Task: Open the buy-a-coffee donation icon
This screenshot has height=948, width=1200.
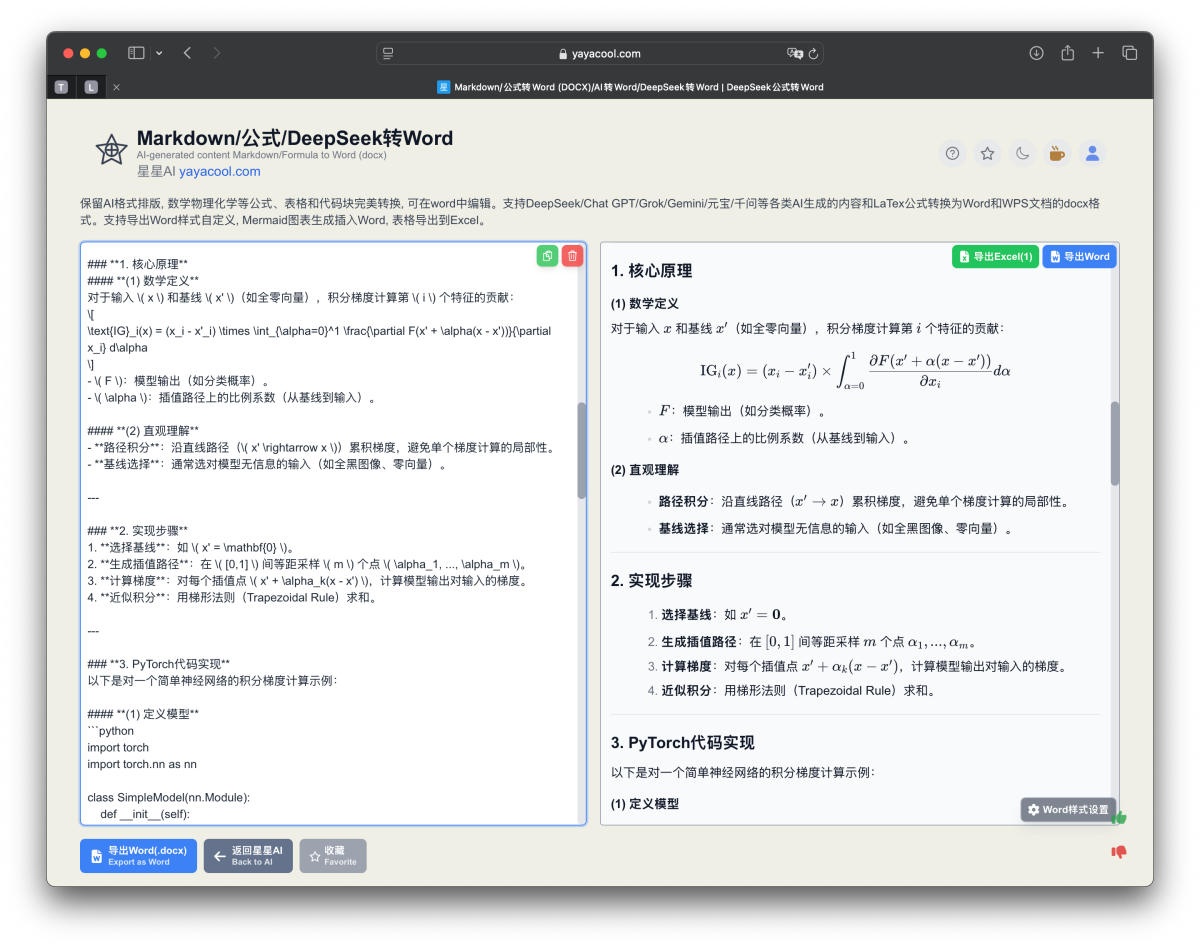Action: pyautogui.click(x=1056, y=153)
